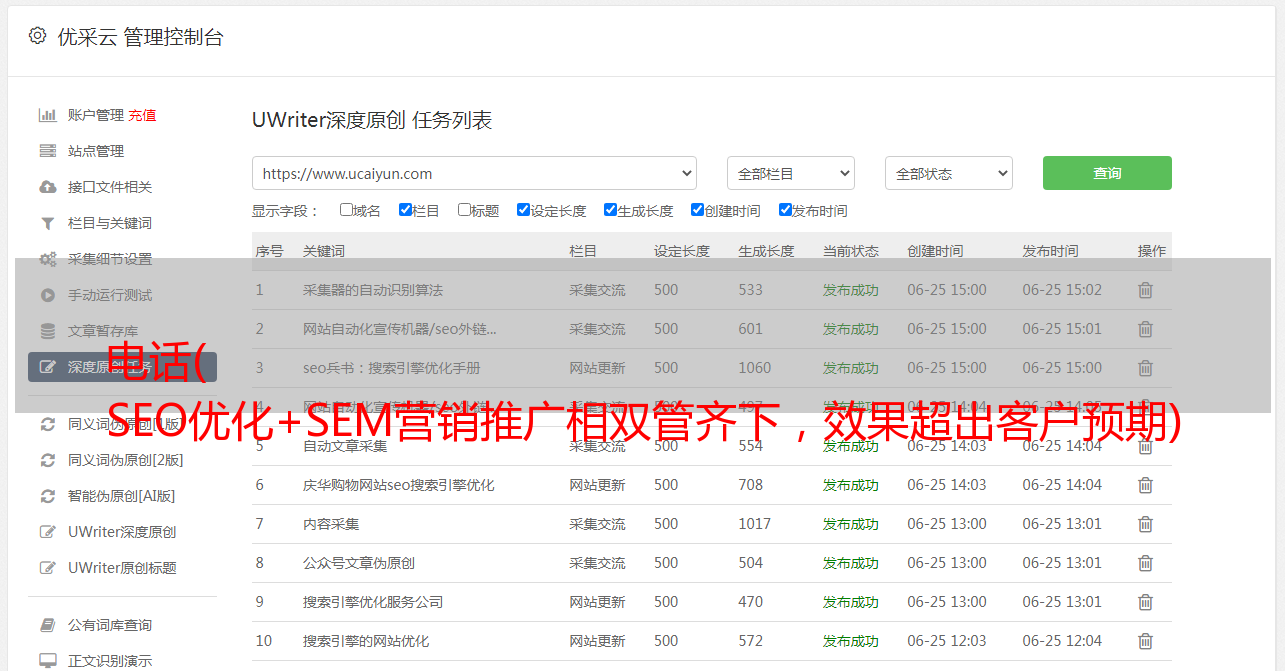The height and width of the screenshot is (671, 1285).
Task: Click the server icon for 站点管理
Action: click(47, 151)
